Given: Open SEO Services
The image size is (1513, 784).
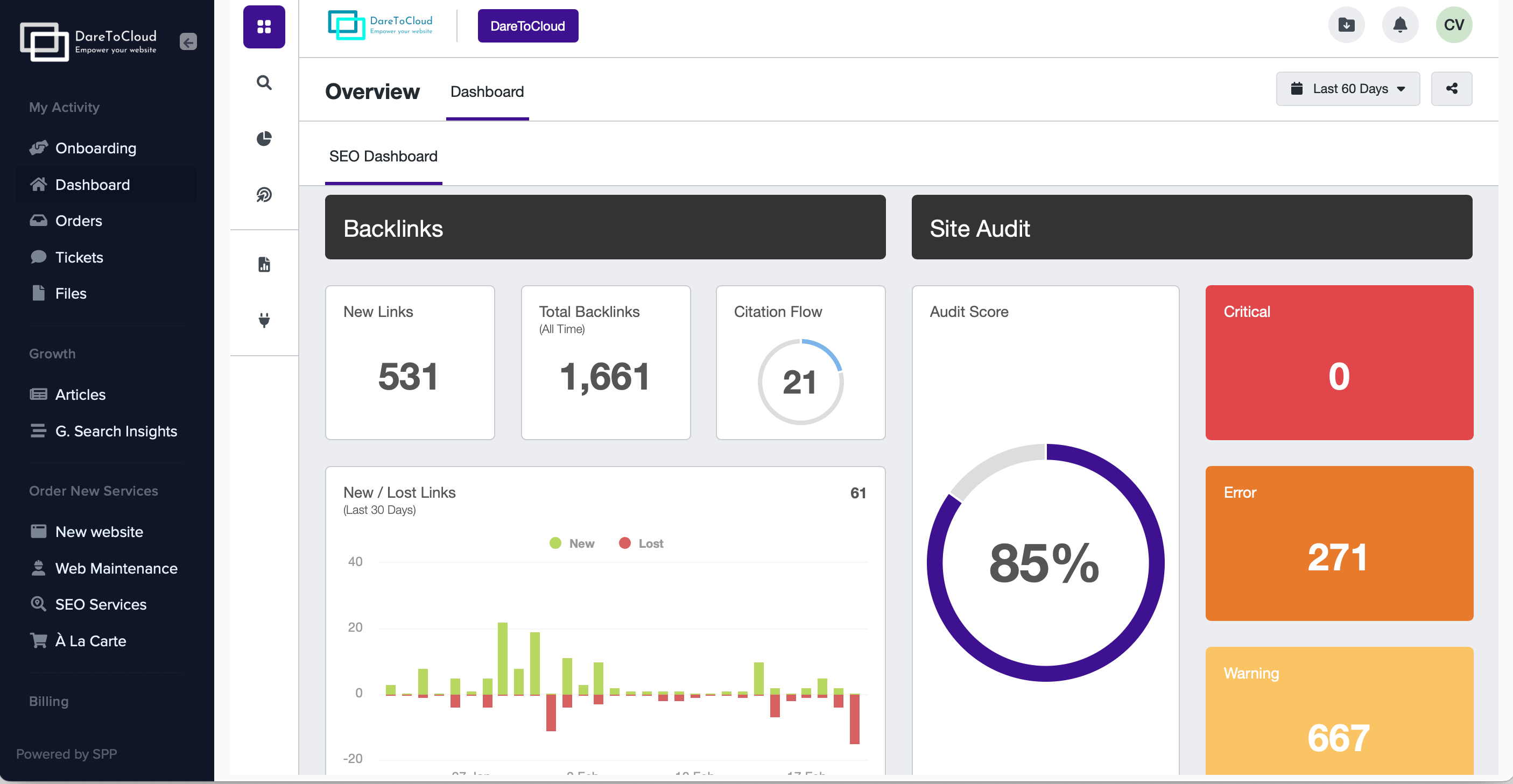Looking at the screenshot, I should tap(88, 604).
